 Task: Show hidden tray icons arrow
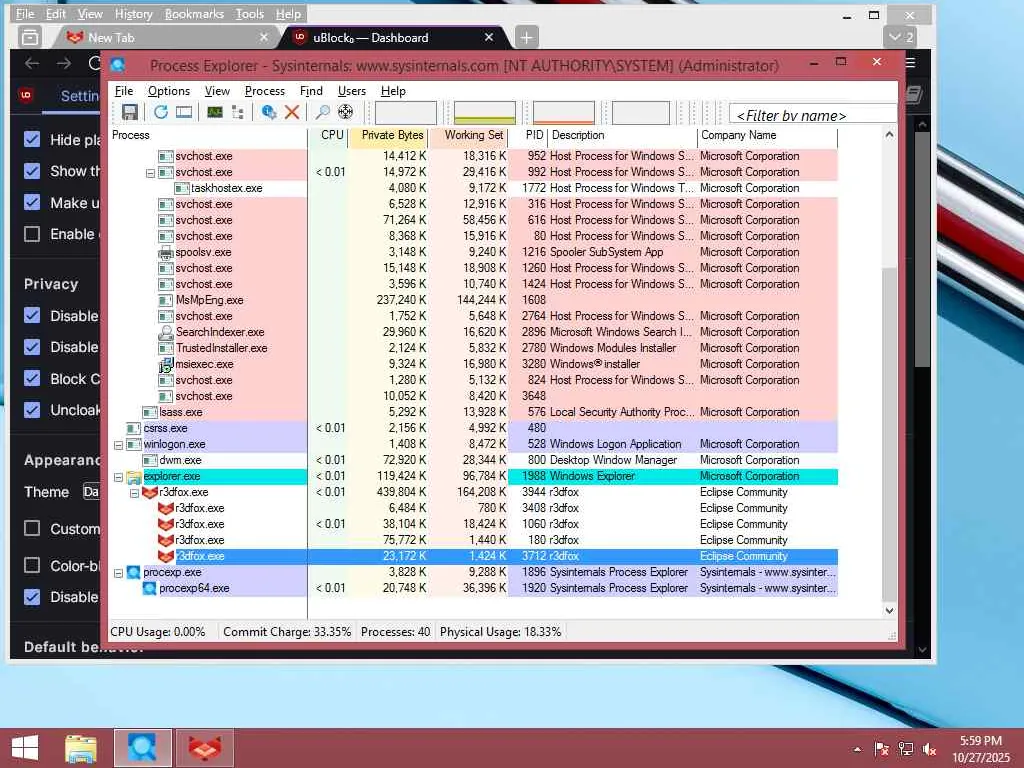857,750
